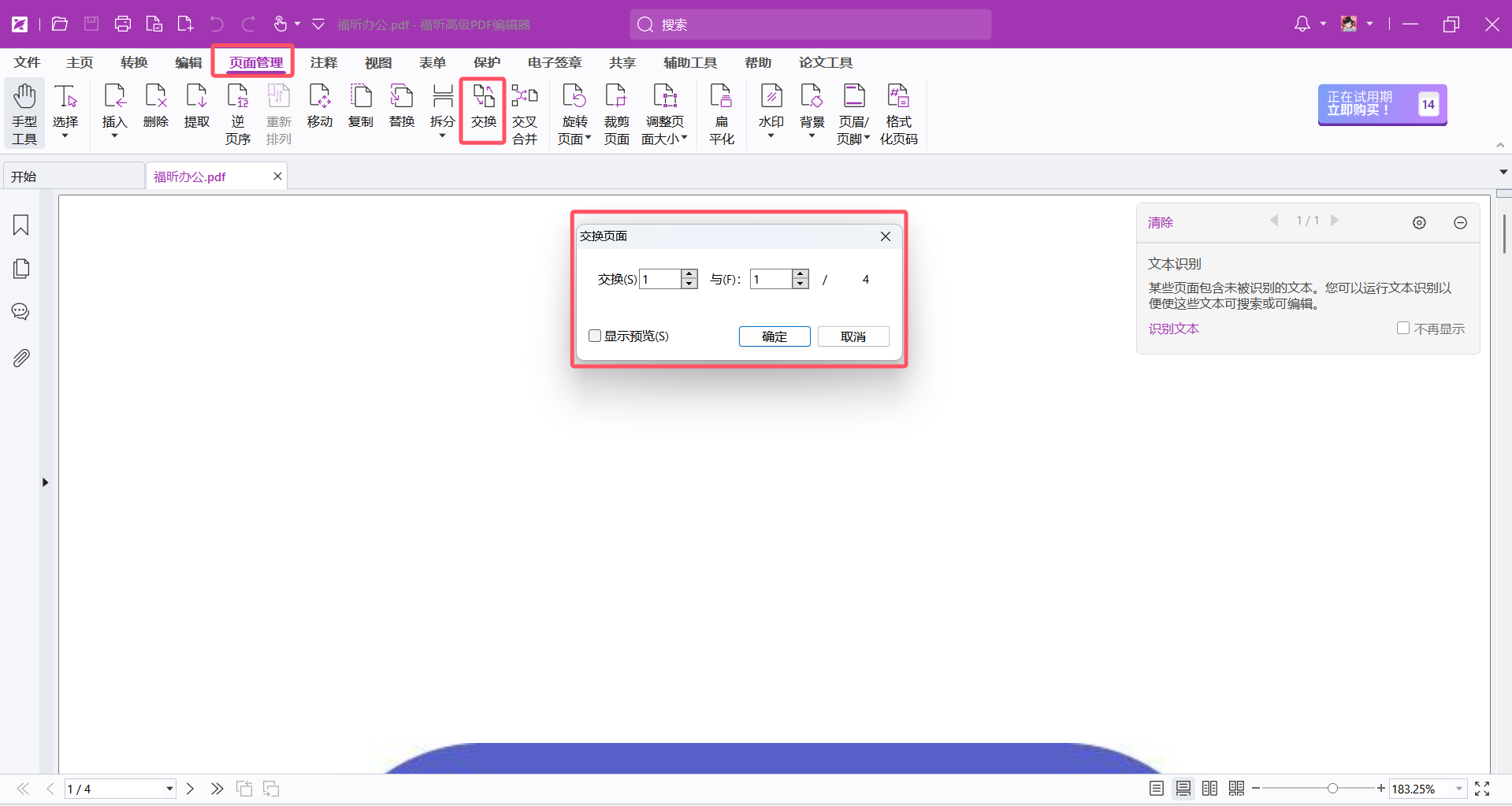The width and height of the screenshot is (1512, 806).
Task: Open the 注释 ribbon tab
Action: (323, 63)
